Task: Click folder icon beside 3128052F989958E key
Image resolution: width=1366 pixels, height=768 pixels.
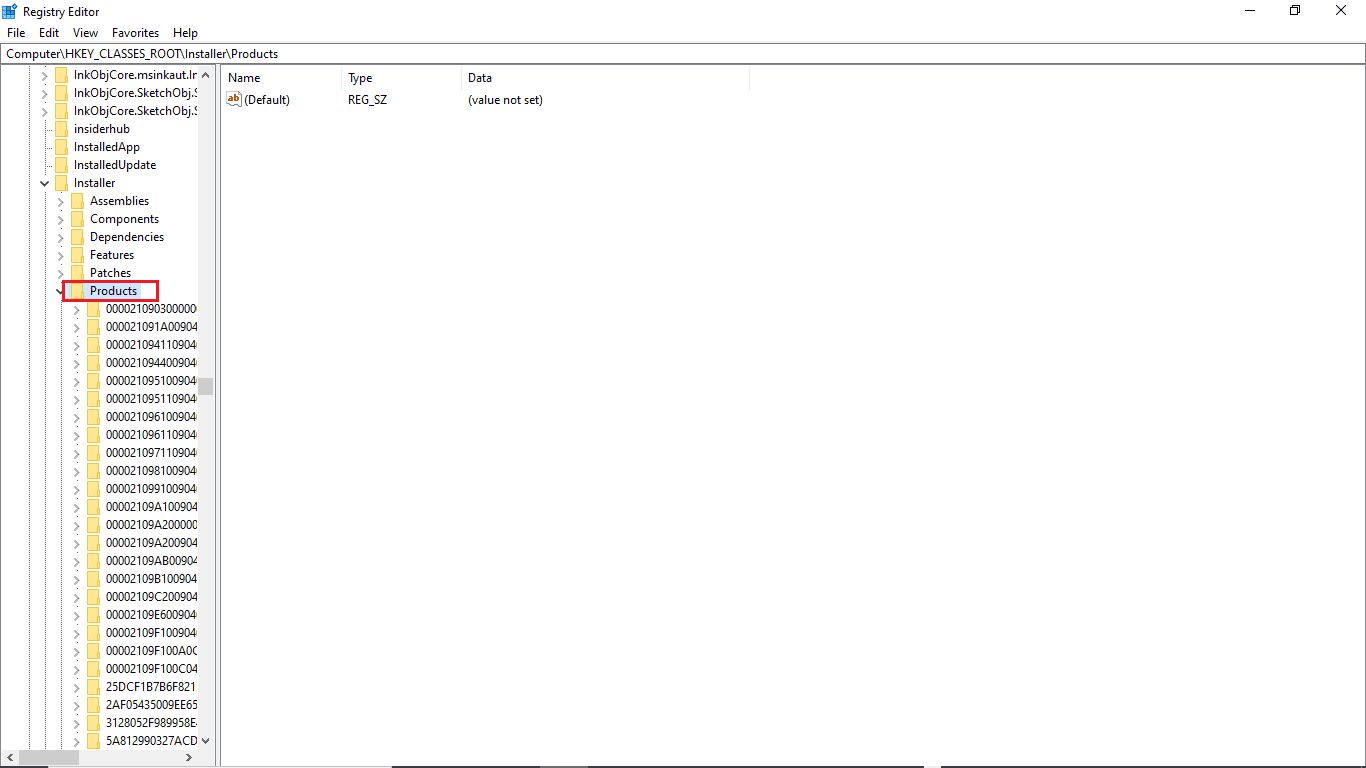Action: pos(94,723)
